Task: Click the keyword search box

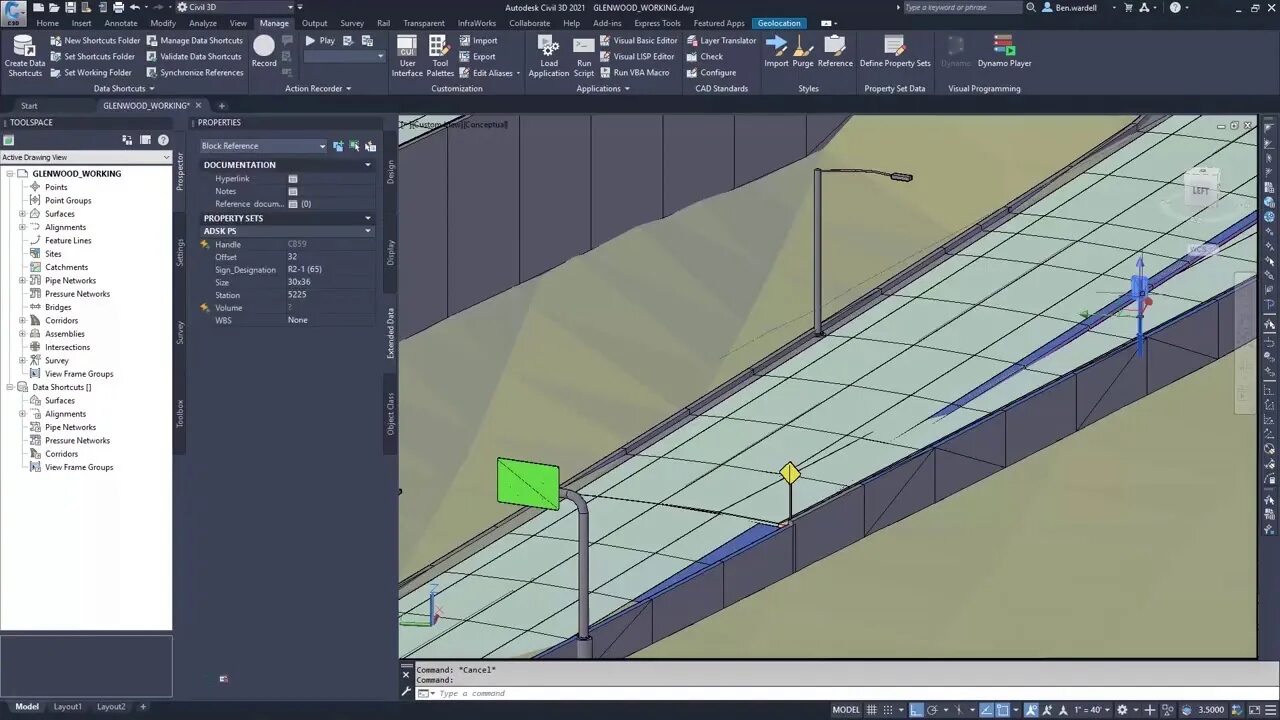Action: point(964,7)
